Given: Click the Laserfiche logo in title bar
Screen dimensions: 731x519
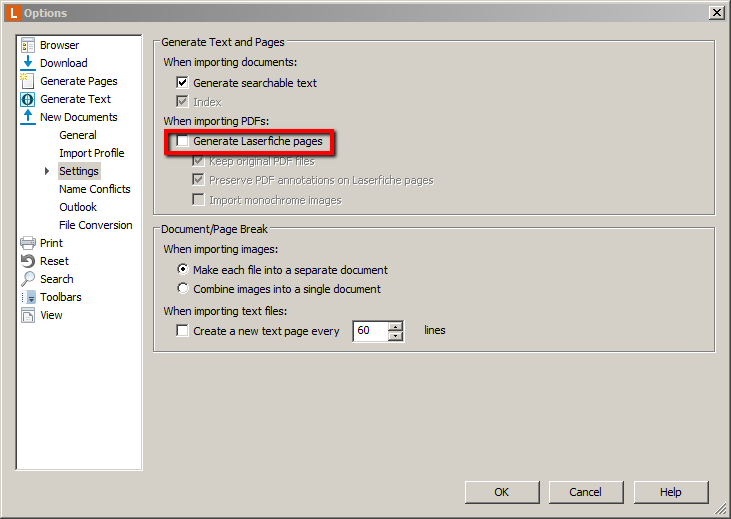Looking at the screenshot, I should pos(13,13).
